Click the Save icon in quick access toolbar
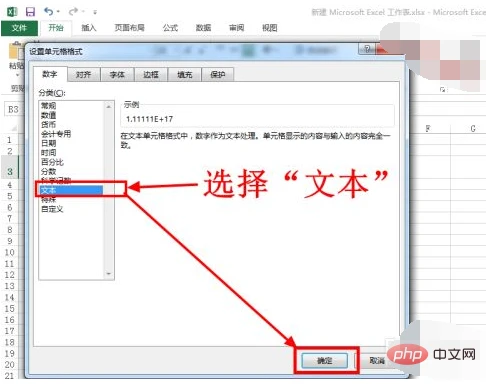Screen dimensions: 486x387 30,12
